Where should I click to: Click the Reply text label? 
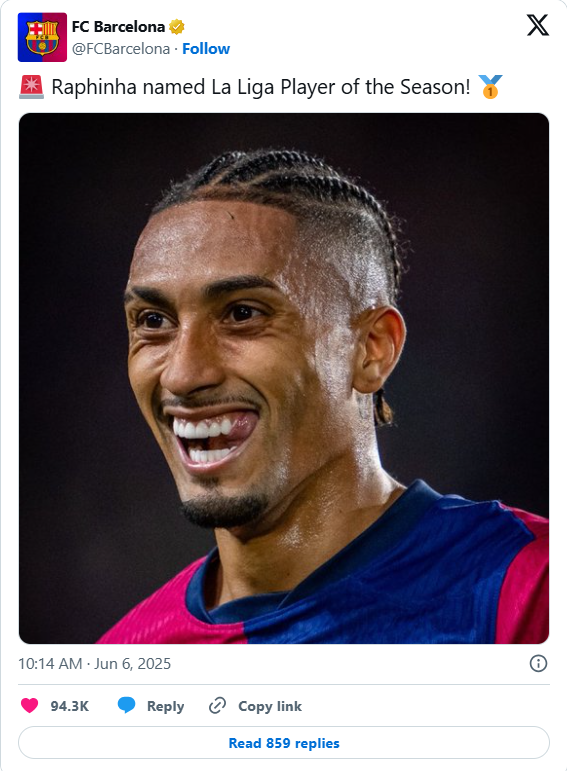[x=165, y=706]
